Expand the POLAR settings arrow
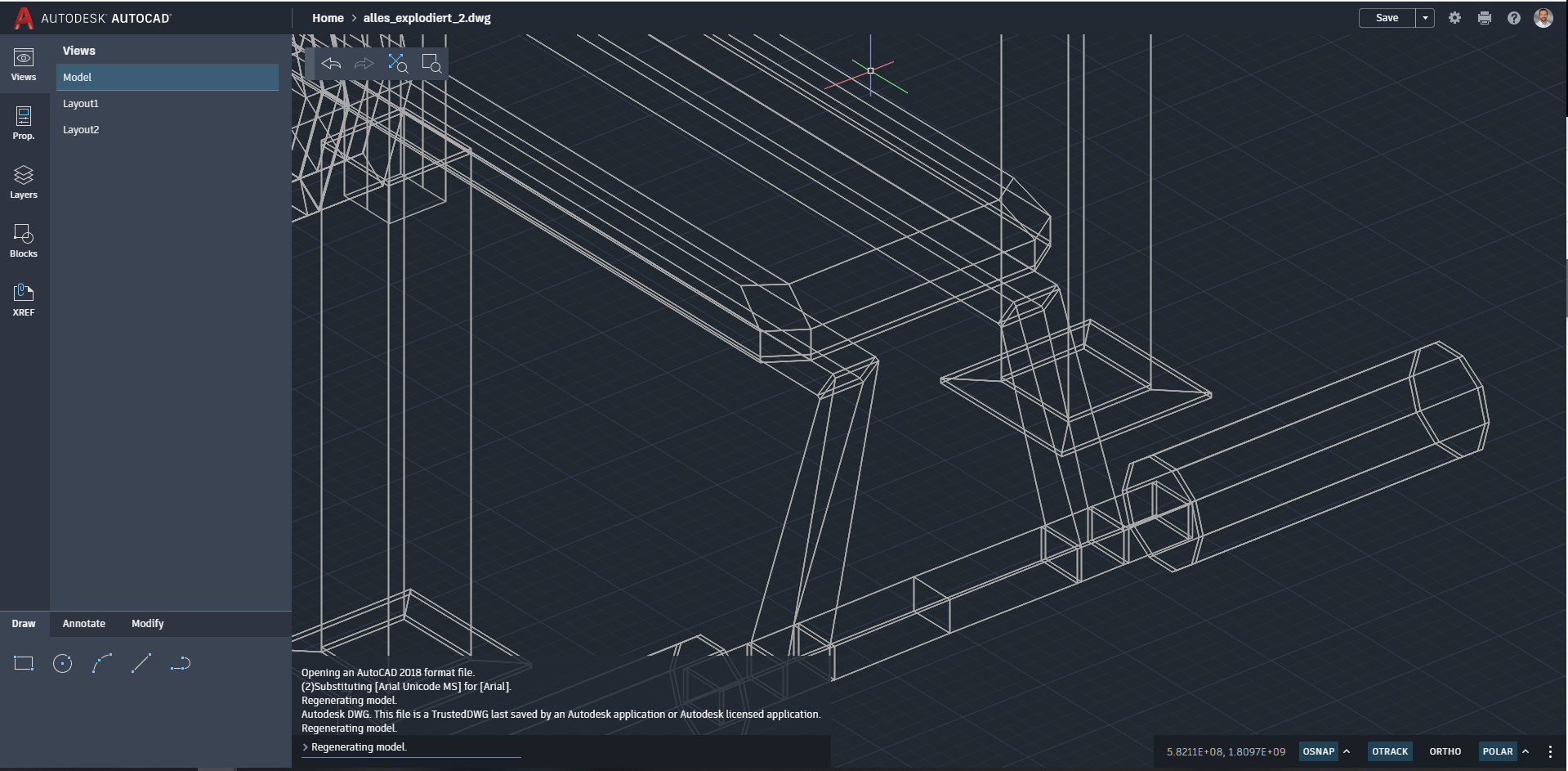This screenshot has width=1568, height=771. click(1526, 751)
